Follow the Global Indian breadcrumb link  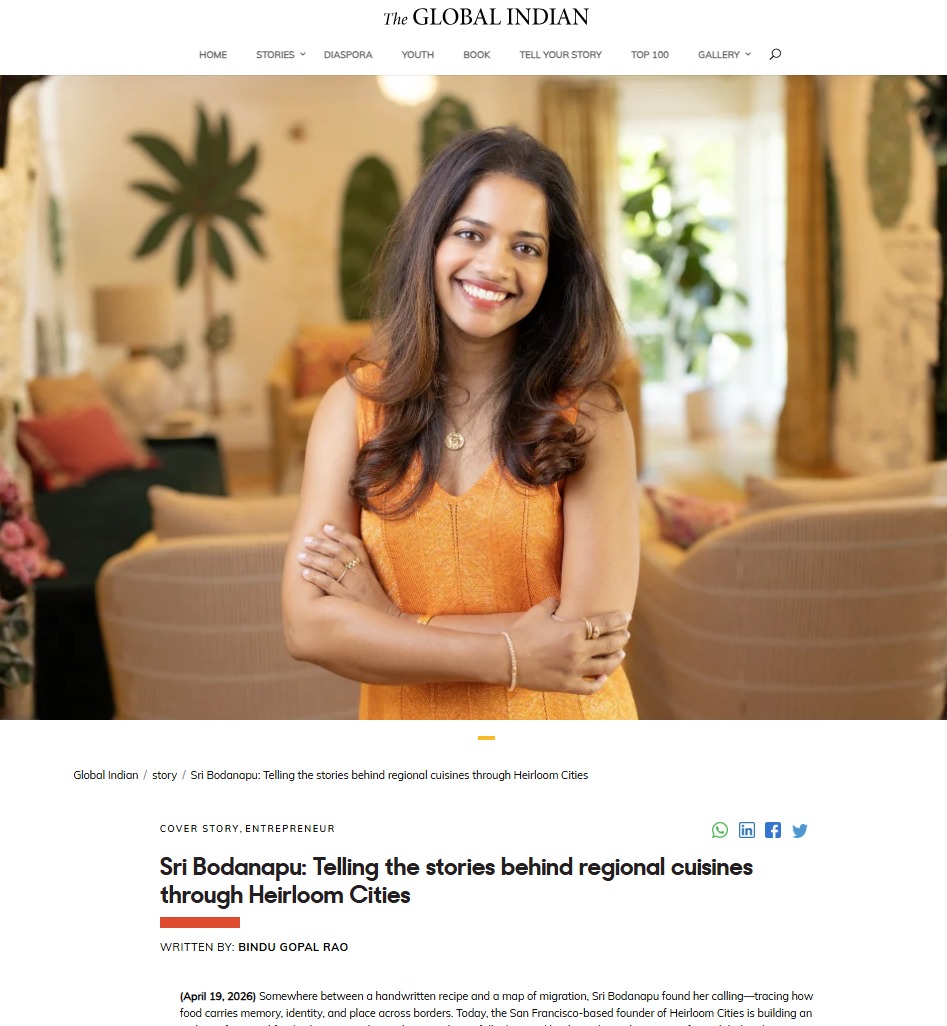(x=105, y=775)
